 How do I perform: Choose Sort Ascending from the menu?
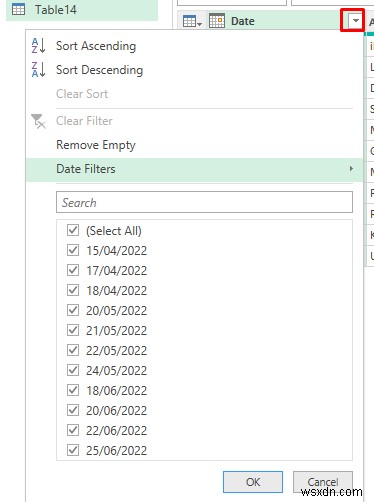(96, 46)
